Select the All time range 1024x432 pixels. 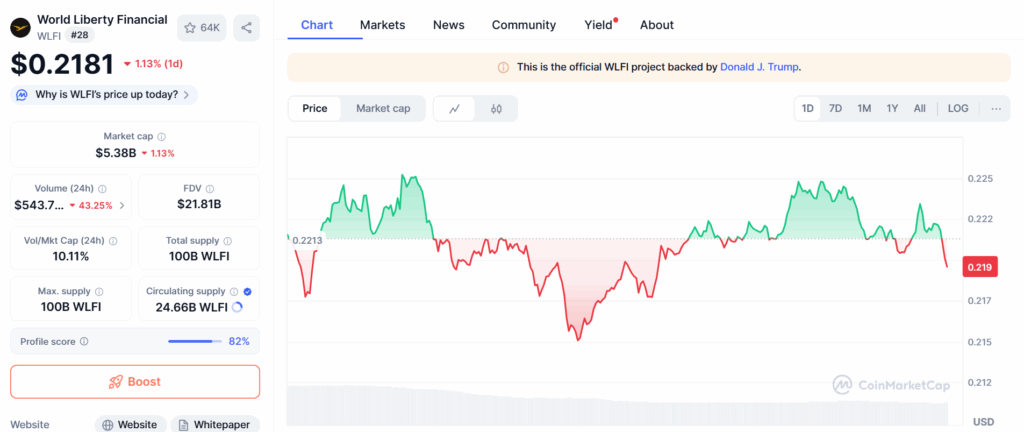pyautogui.click(x=920, y=109)
